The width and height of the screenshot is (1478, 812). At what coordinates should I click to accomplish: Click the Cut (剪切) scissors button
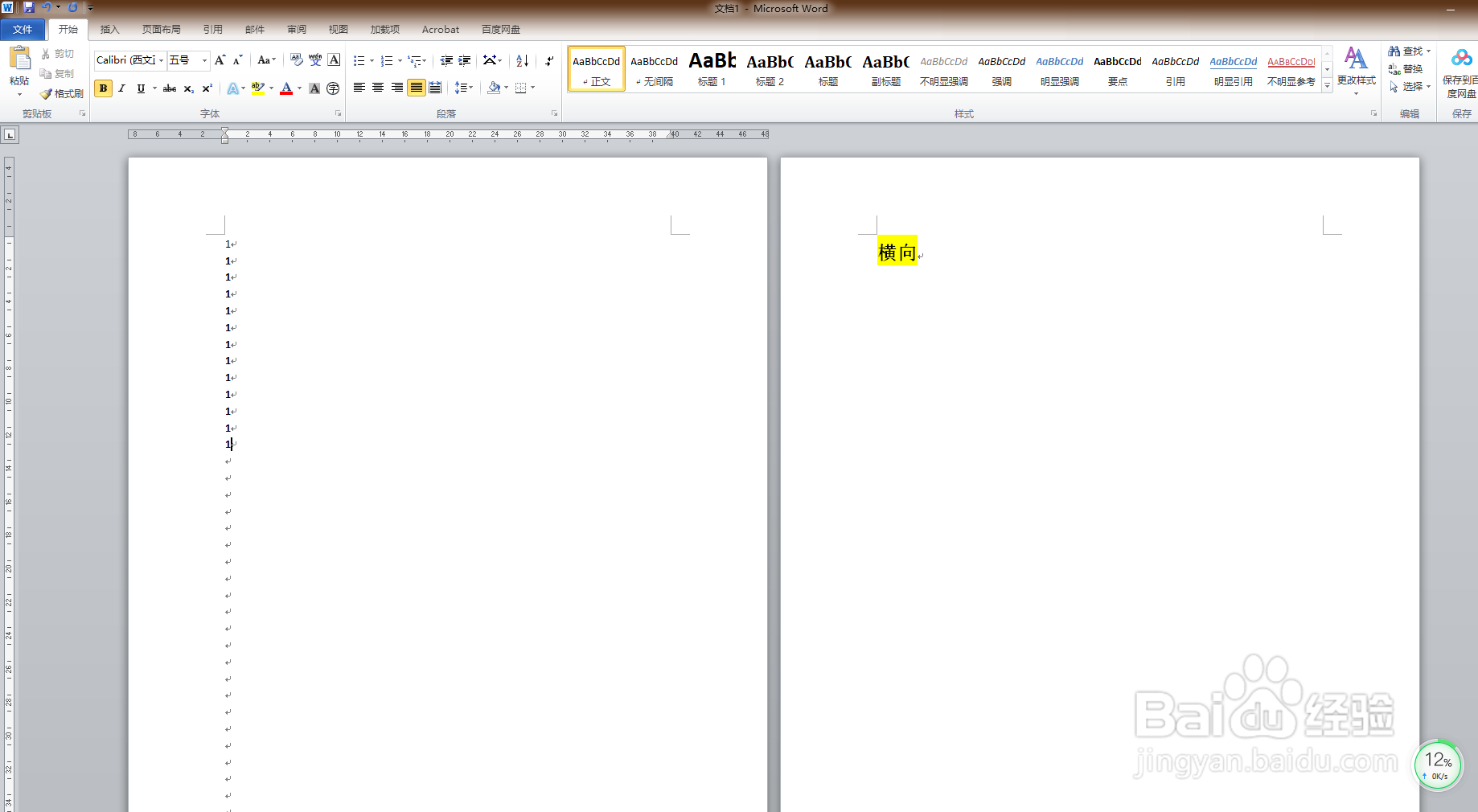57,54
